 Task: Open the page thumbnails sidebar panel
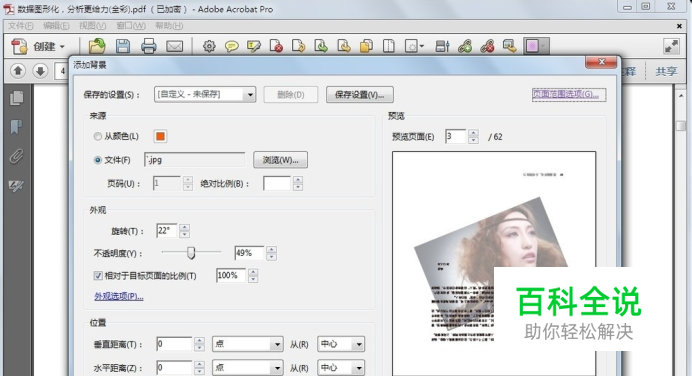[x=16, y=98]
